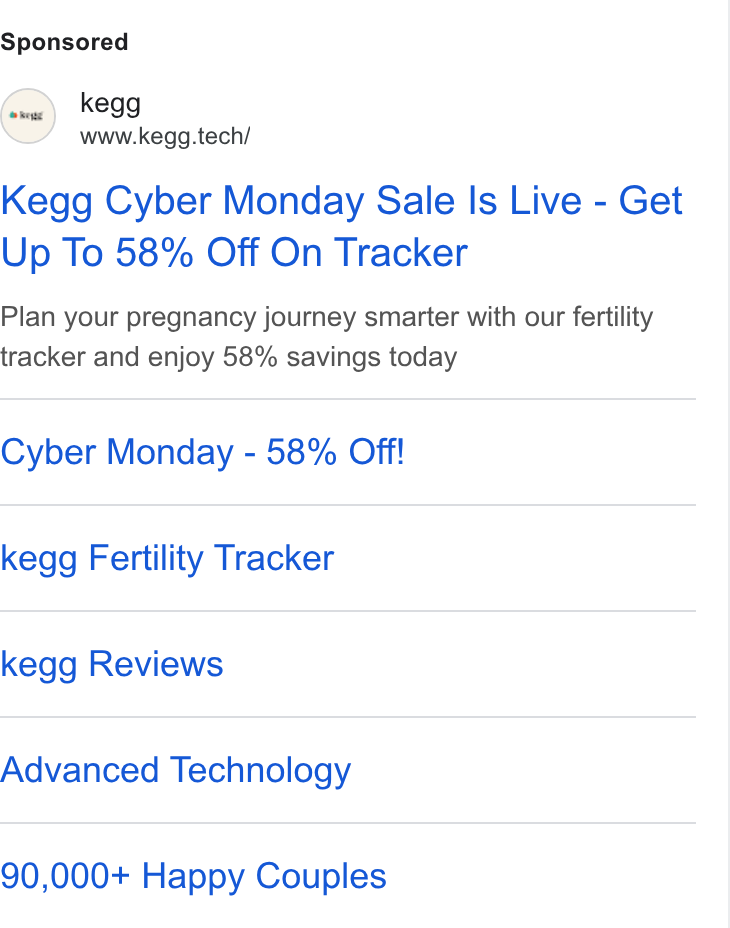Viewport: 730px width, 928px height.
Task: Click 'tracker and enjoy 58% savings today' text
Action: (229, 357)
